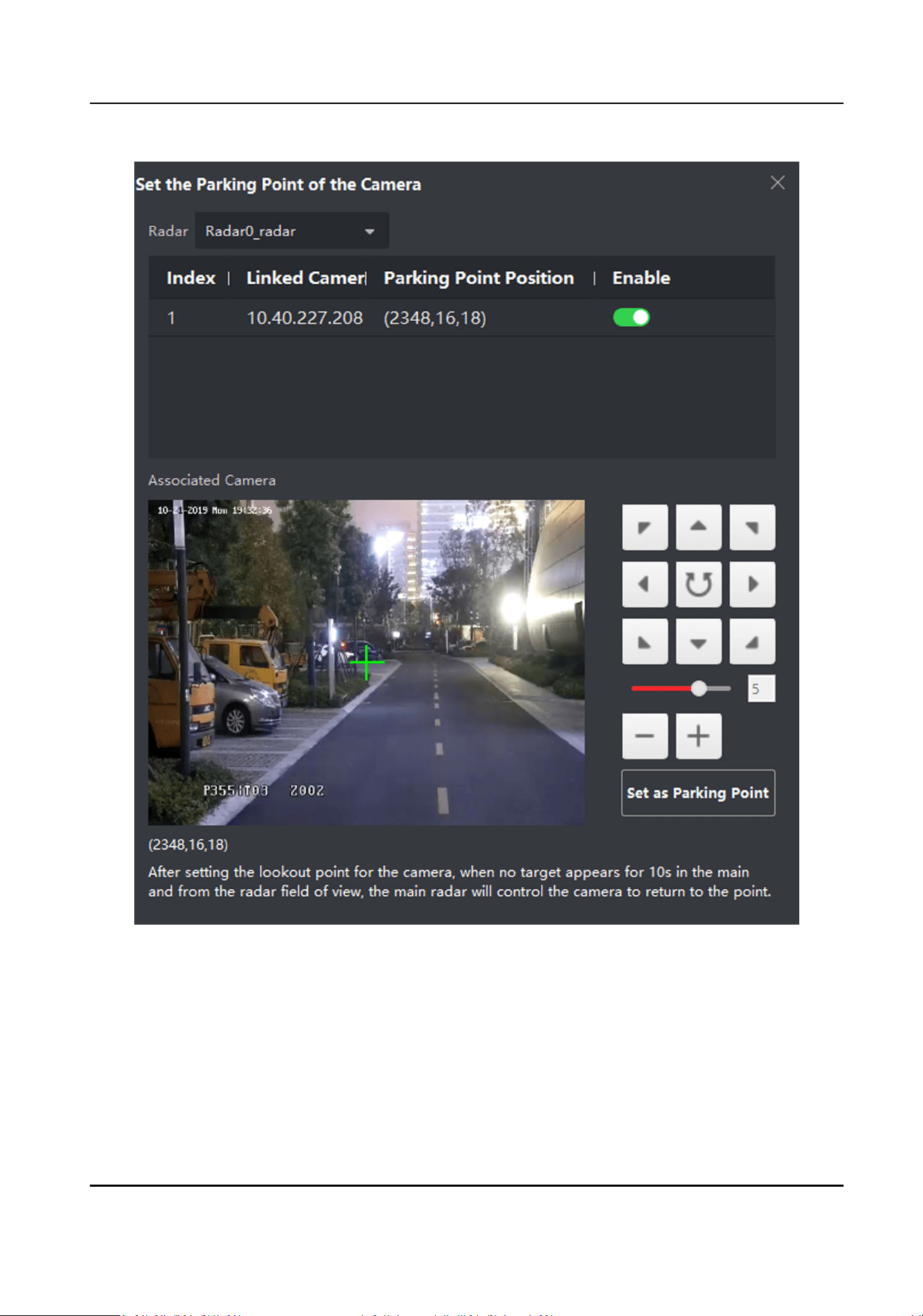Viewport: 923px width, 1316px height.
Task: Pan camera right with PTZ arrow
Action: pyautogui.click(x=752, y=584)
